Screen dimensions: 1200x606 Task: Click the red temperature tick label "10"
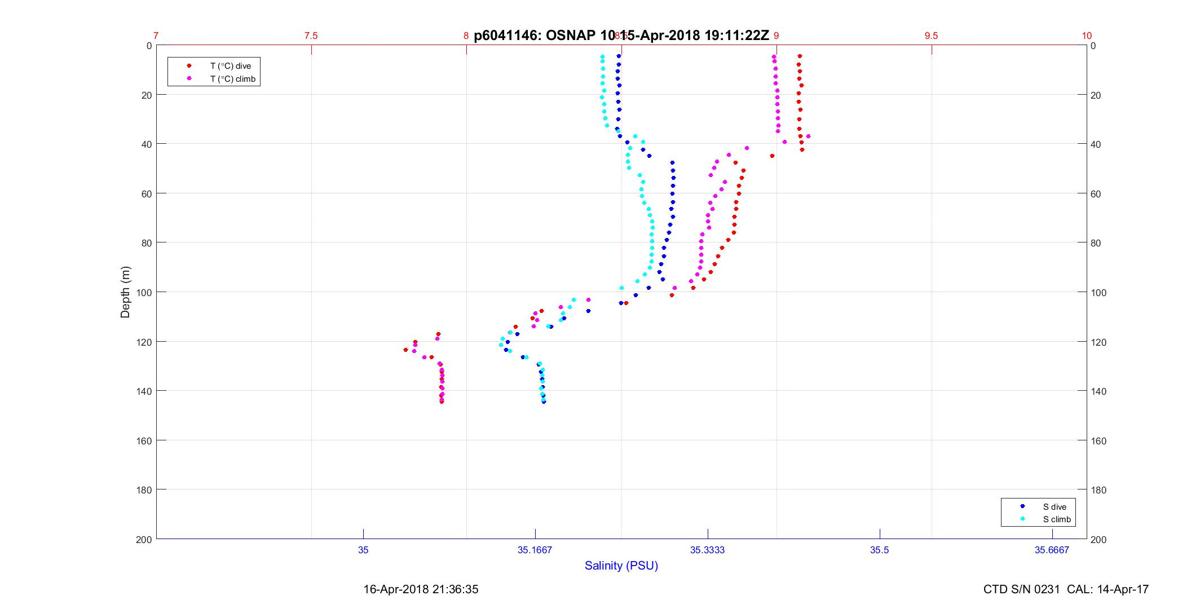pyautogui.click(x=1087, y=35)
